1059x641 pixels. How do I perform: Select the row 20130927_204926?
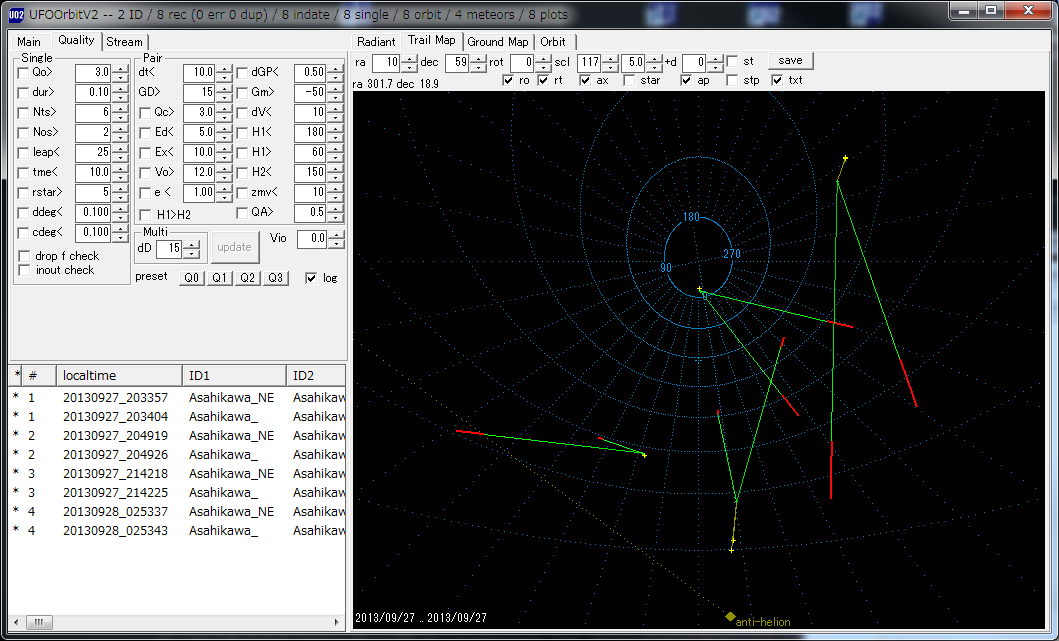pos(177,455)
